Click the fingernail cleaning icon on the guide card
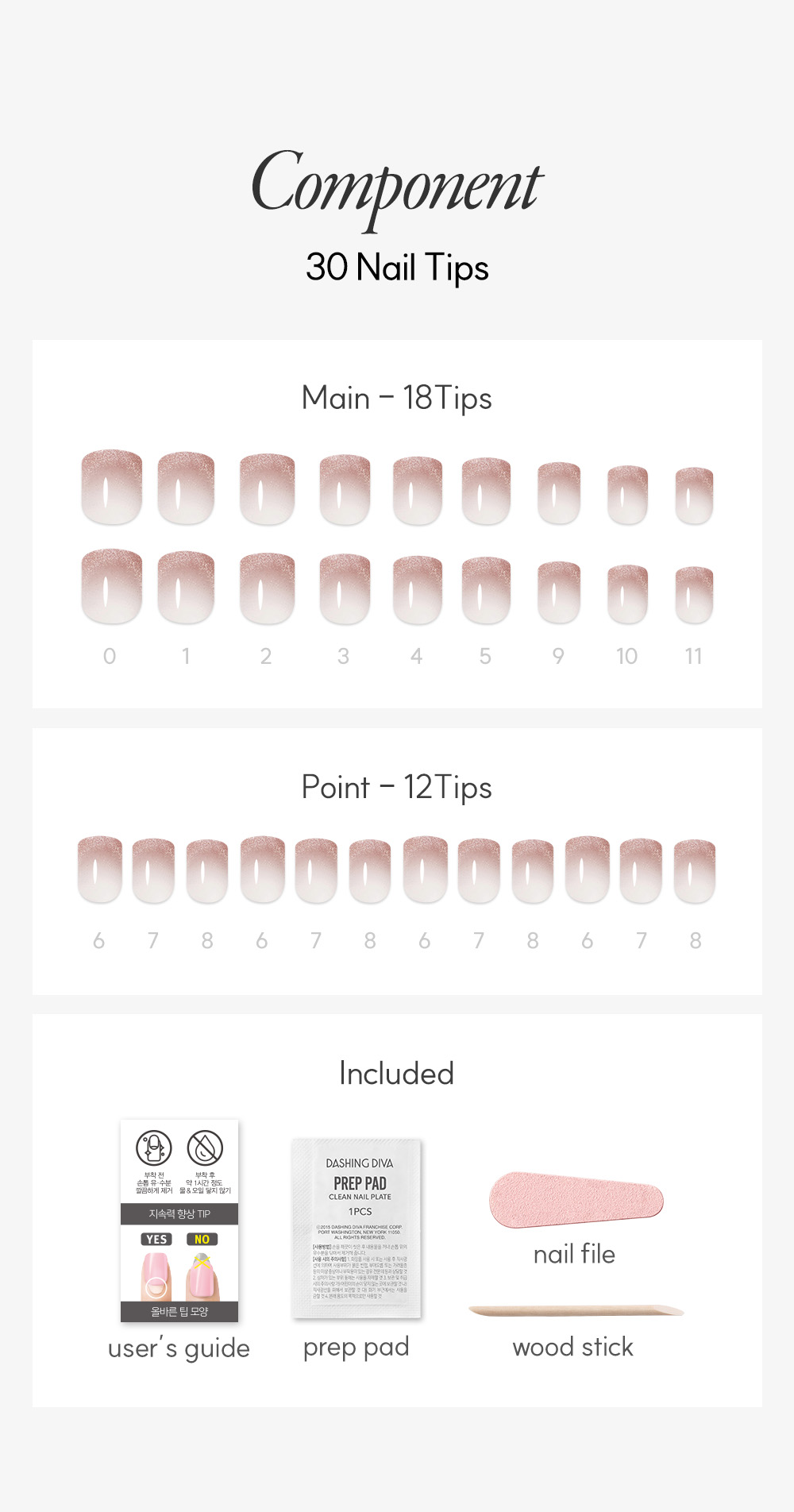 [x=154, y=1147]
